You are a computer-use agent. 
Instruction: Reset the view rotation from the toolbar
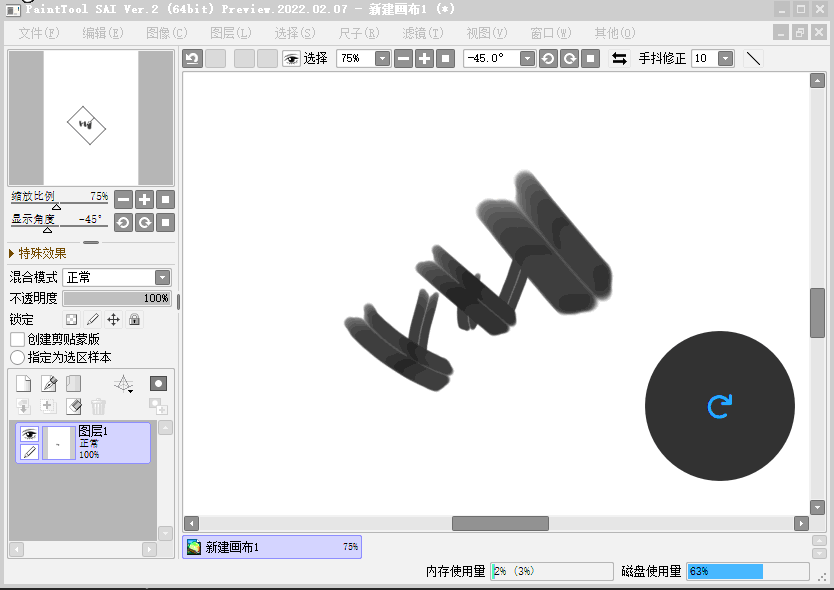(x=590, y=59)
